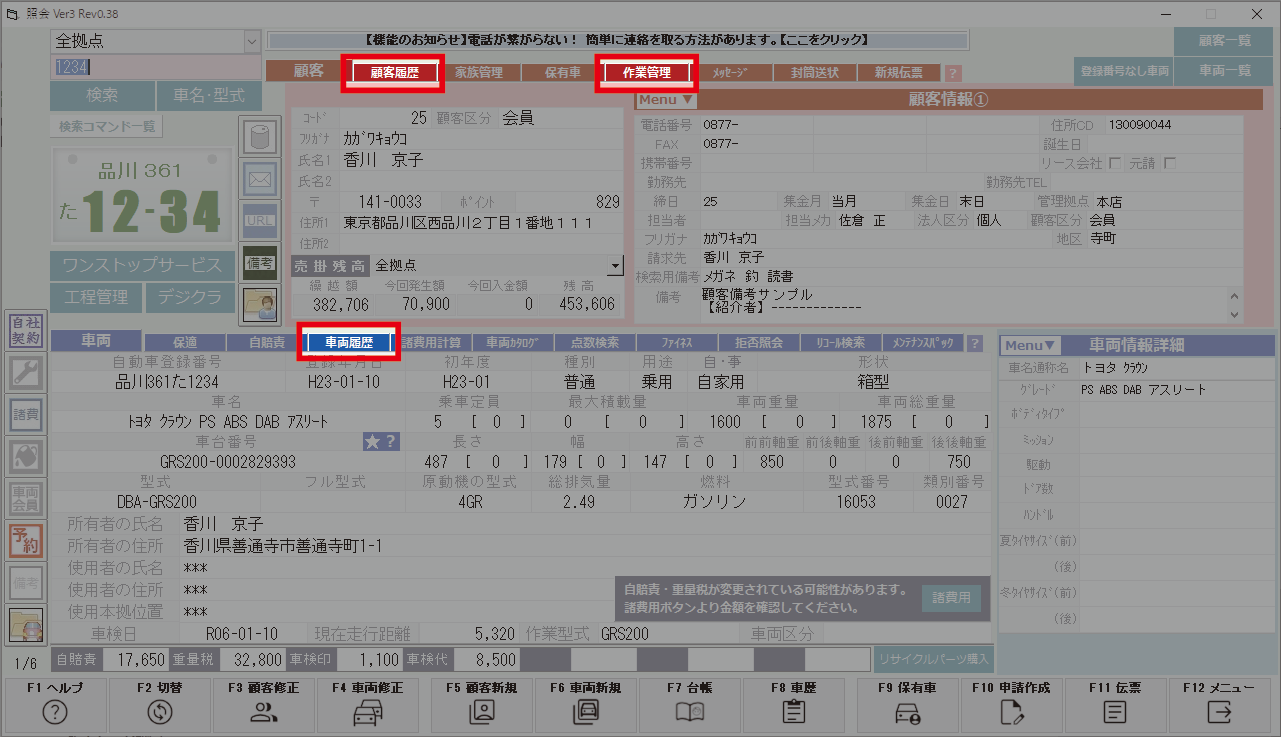Open 検索コマンド一覧 button
This screenshot has width=1281, height=737.
pyautogui.click(x=107, y=127)
